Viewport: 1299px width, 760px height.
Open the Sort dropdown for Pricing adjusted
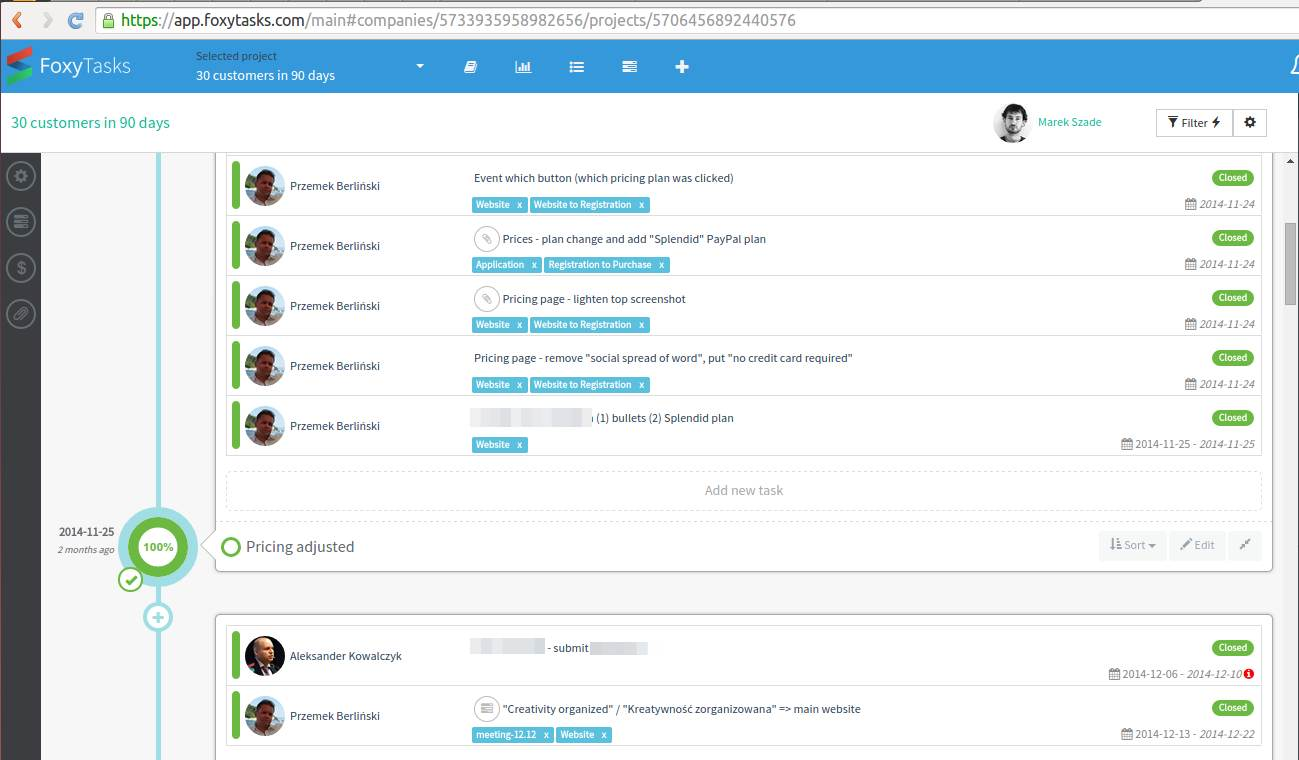[x=1133, y=545]
